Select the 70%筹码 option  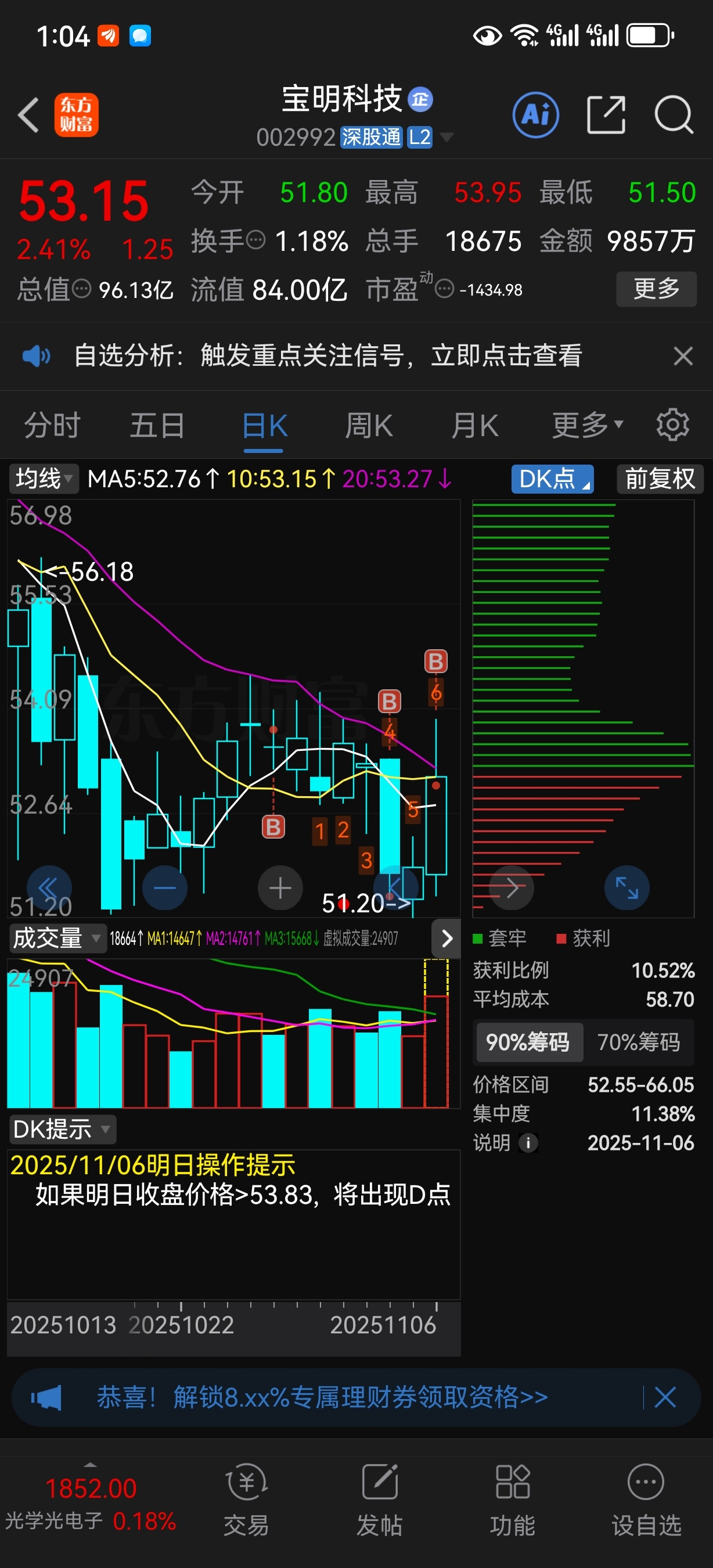[638, 1042]
